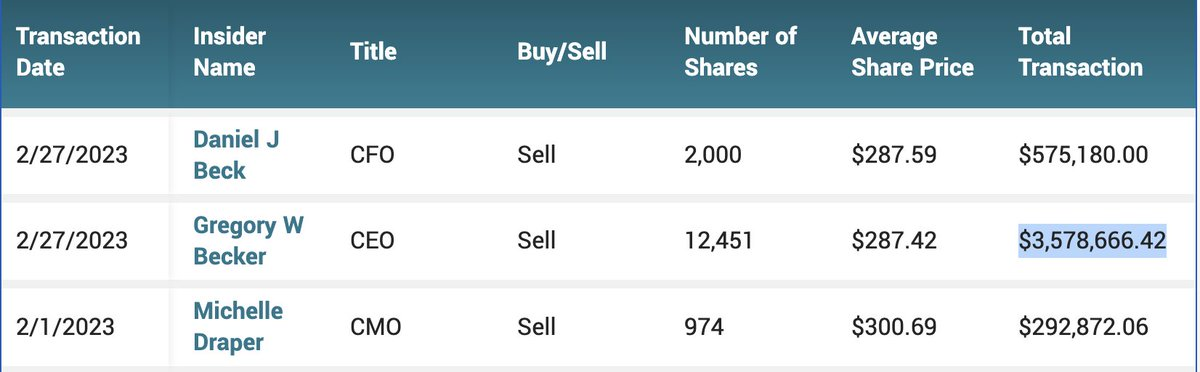Sort table by Transaction Date column header
The width and height of the screenshot is (1200, 372).
point(78,52)
